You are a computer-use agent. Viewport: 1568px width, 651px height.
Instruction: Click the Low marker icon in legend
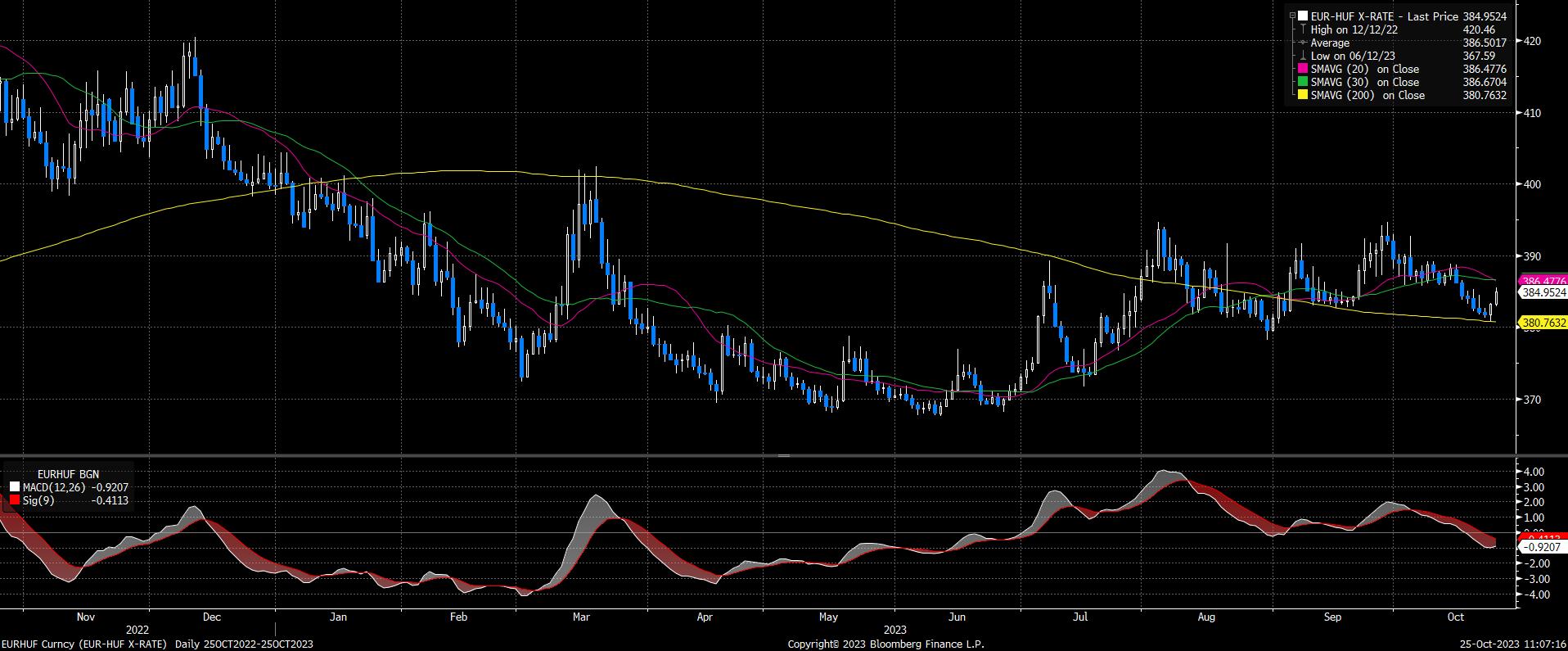tap(1303, 56)
